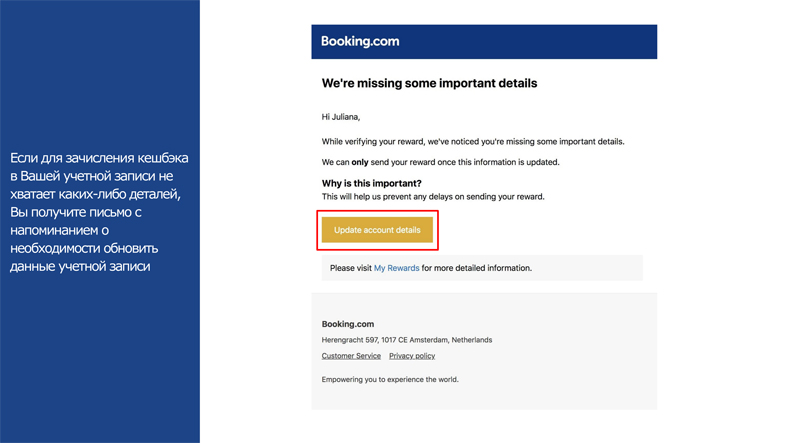Click the words Please visit in info box
This screenshot has height=443, width=788.
pos(351,268)
